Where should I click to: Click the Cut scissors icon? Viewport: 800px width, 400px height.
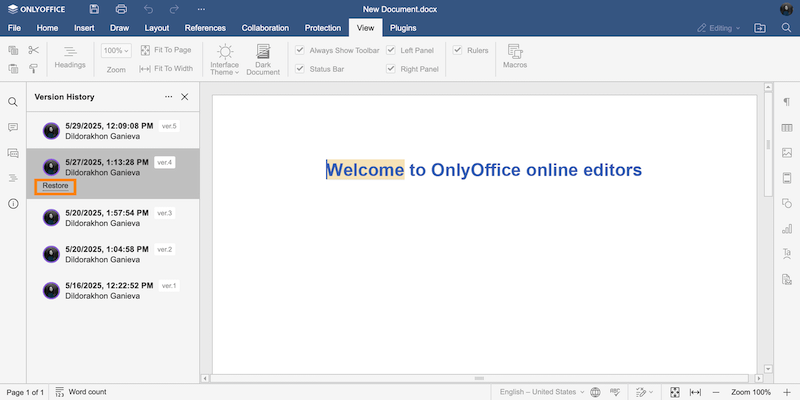click(x=34, y=50)
